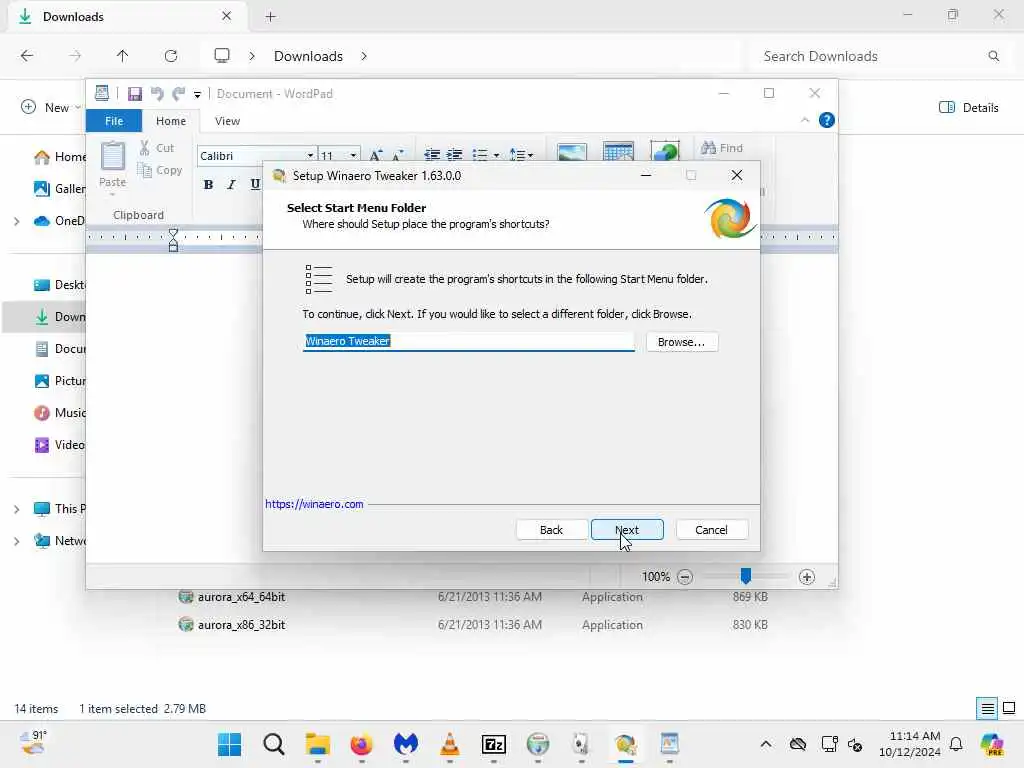1024x768 pixels.
Task: Open WordPad Help icon
Action: coord(827,120)
